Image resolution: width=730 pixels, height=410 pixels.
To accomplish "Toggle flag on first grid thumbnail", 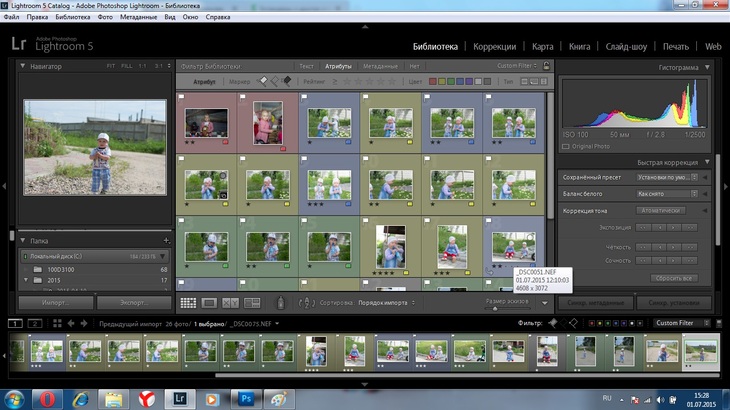I will [x=182, y=97].
